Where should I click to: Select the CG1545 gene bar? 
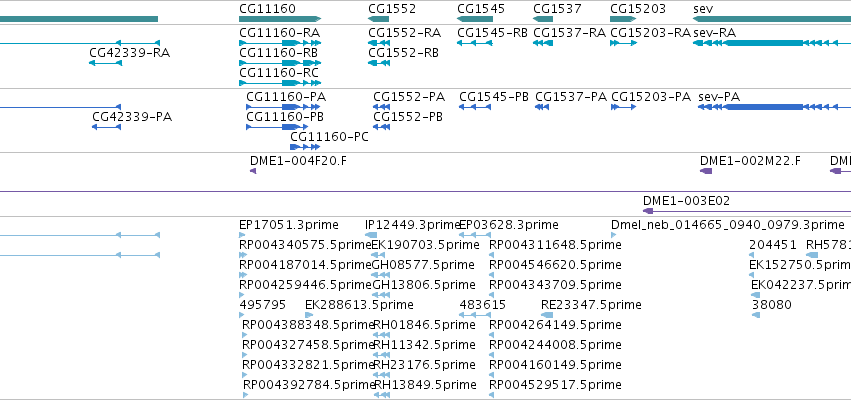(475, 19)
